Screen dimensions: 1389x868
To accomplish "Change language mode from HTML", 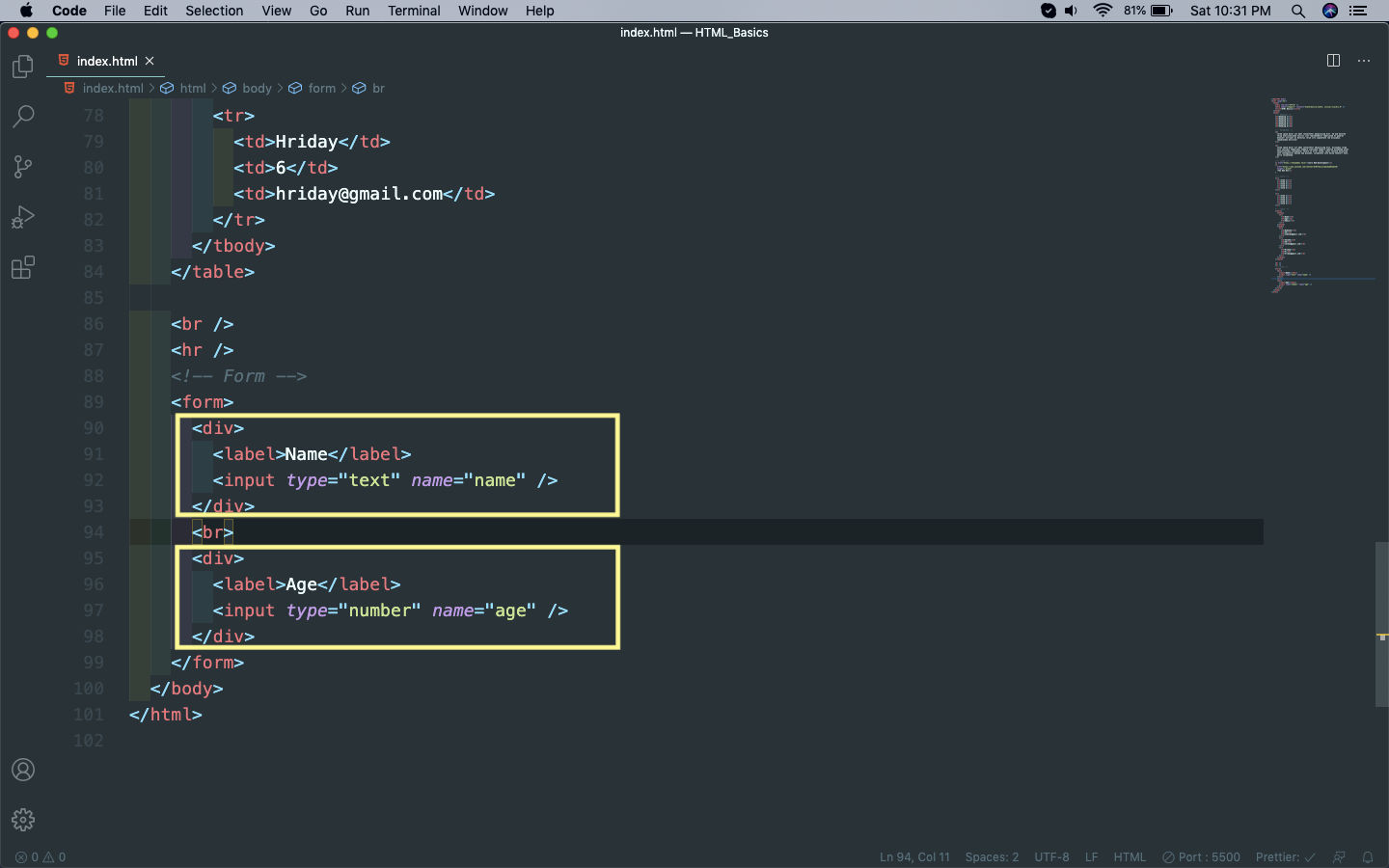I will [x=1130, y=856].
